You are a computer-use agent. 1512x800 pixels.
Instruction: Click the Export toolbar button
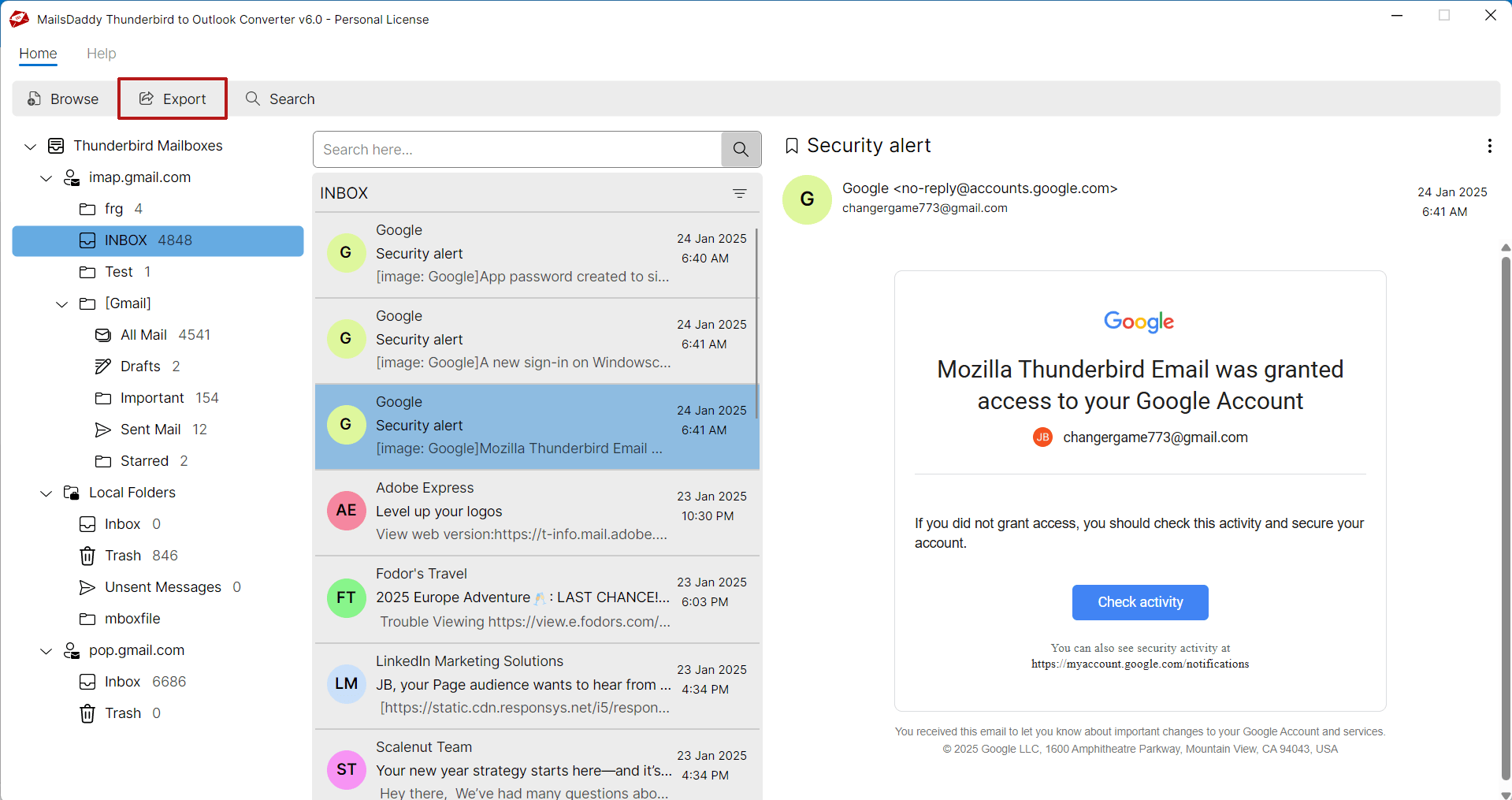tap(173, 99)
